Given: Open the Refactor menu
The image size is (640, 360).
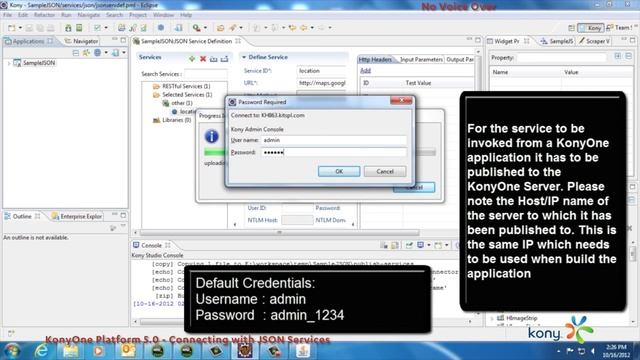Looking at the screenshot, I should point(44,15).
